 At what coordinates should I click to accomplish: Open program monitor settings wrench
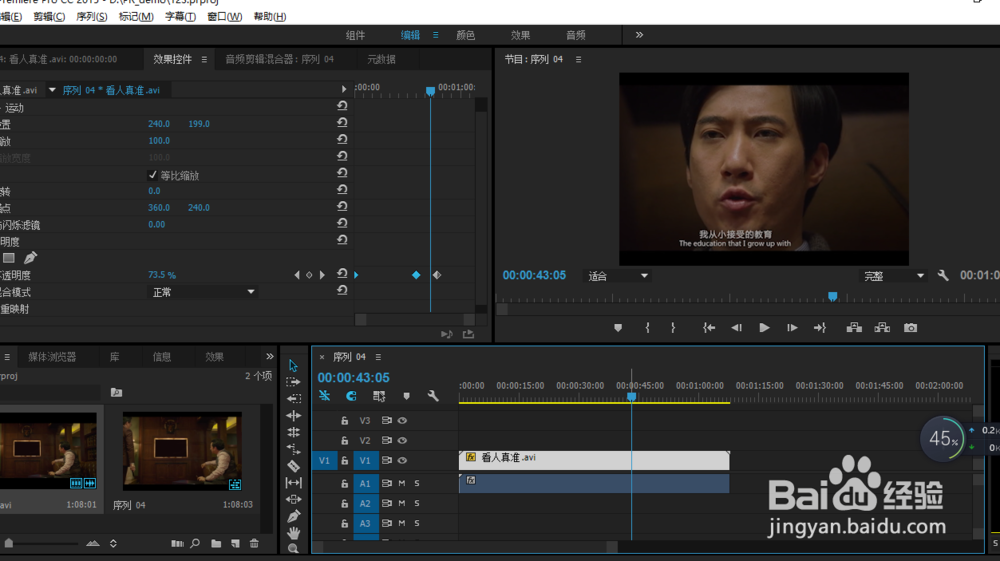[943, 275]
